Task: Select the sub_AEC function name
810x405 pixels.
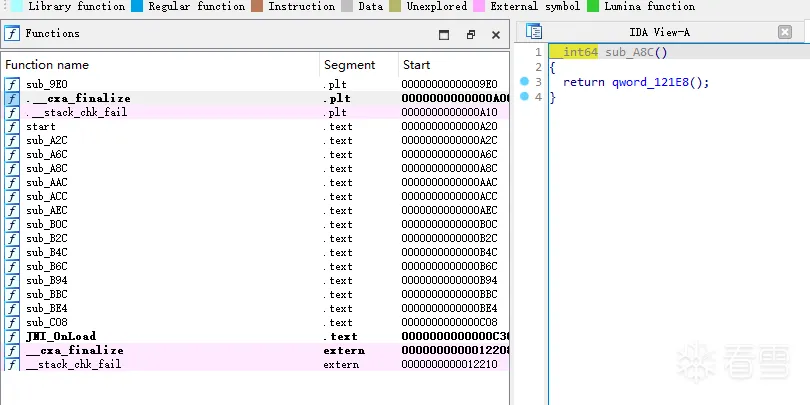Action: pyautogui.click(x=46, y=210)
